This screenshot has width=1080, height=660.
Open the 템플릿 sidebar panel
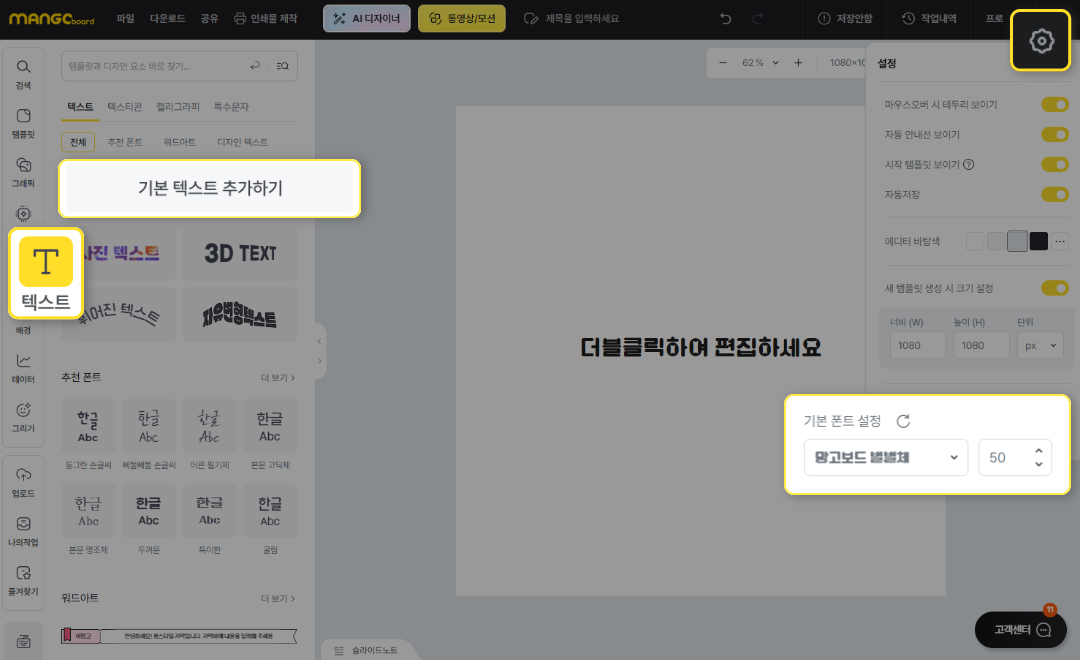coord(24,122)
